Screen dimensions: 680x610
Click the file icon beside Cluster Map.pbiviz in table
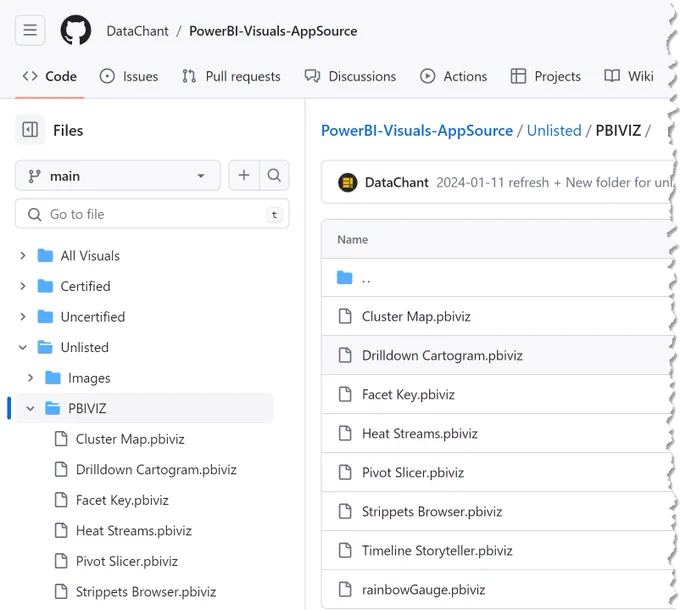[x=345, y=316]
